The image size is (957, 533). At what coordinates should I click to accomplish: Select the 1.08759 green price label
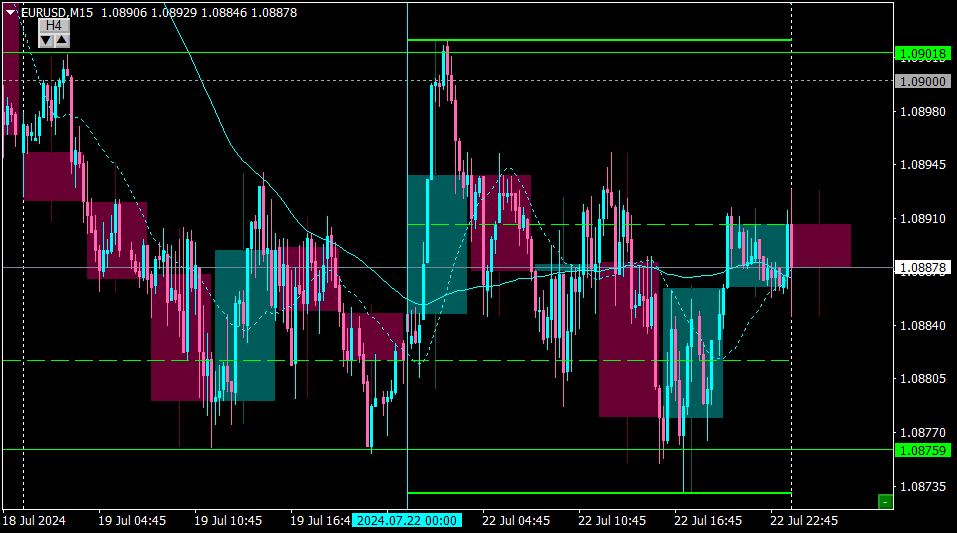923,451
